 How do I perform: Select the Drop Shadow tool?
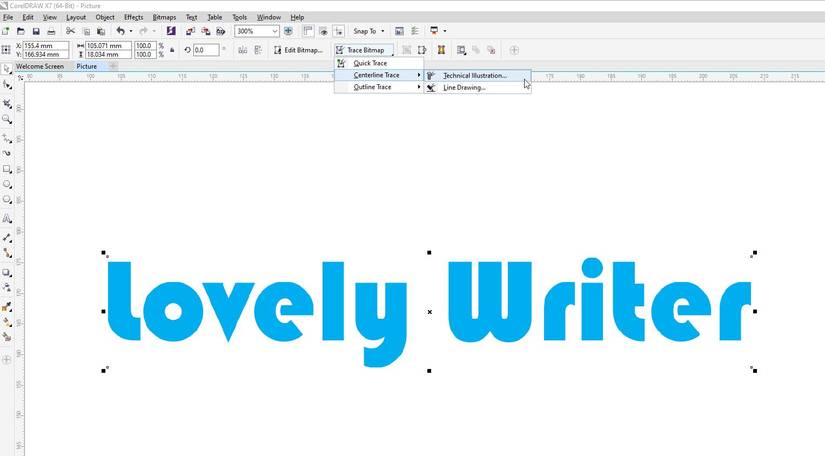point(7,272)
